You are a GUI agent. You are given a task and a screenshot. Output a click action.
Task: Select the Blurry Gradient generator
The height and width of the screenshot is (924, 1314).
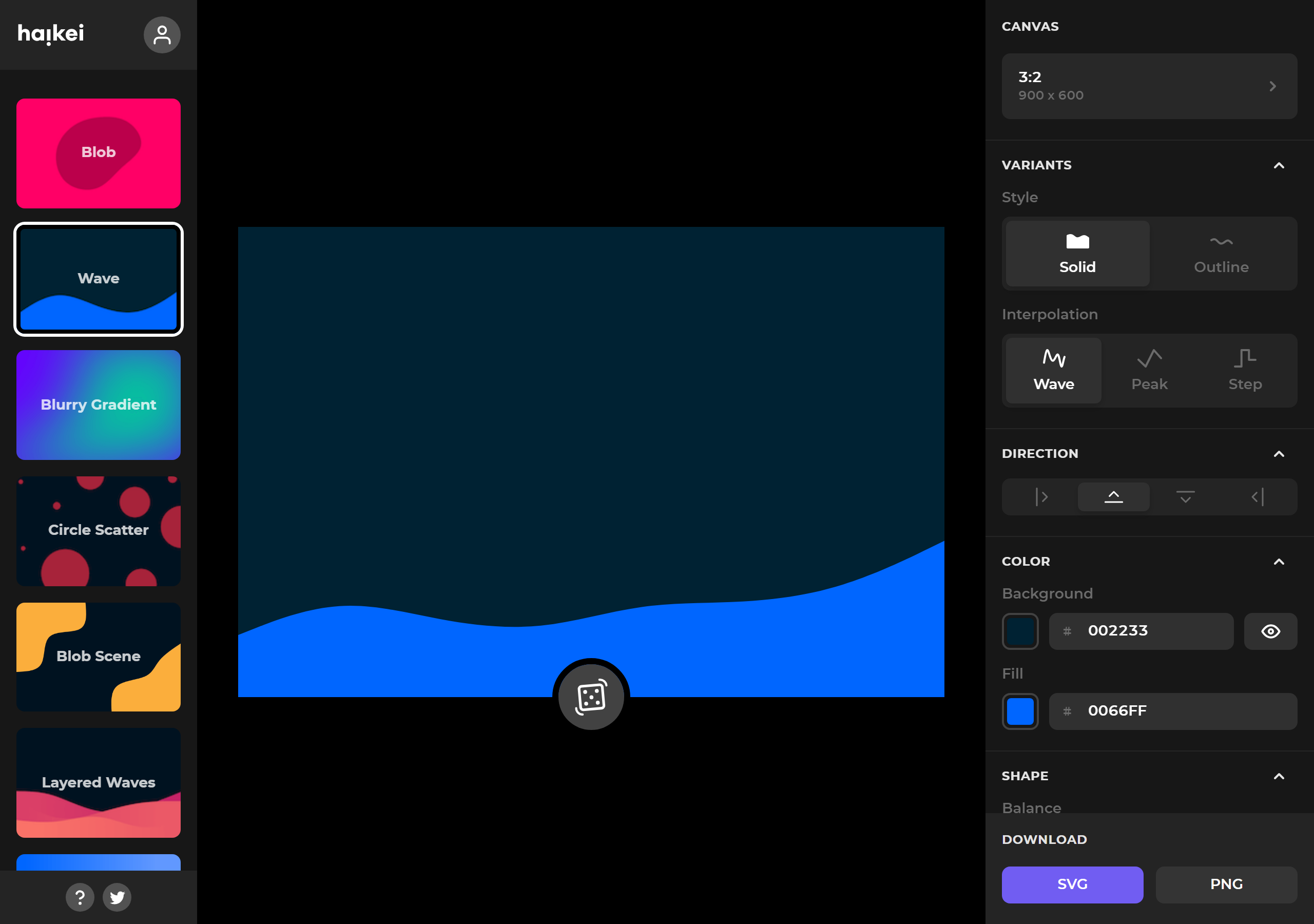point(99,405)
